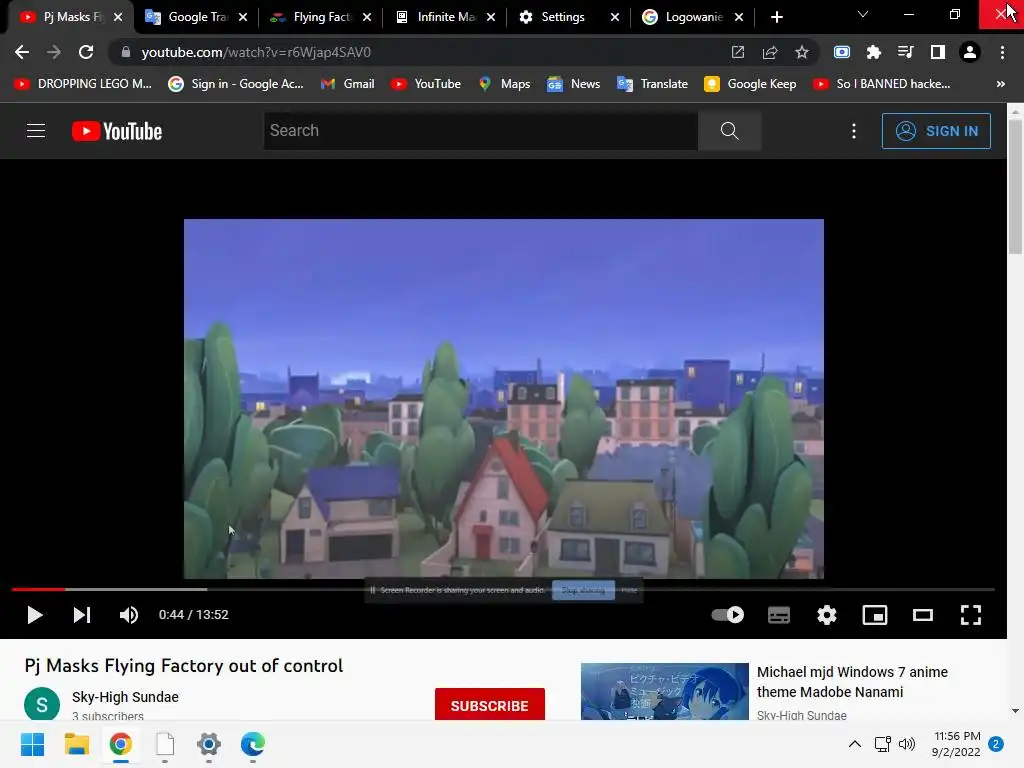1024x768 pixels.
Task: Open the Gmail bookmark
Action: (347, 84)
